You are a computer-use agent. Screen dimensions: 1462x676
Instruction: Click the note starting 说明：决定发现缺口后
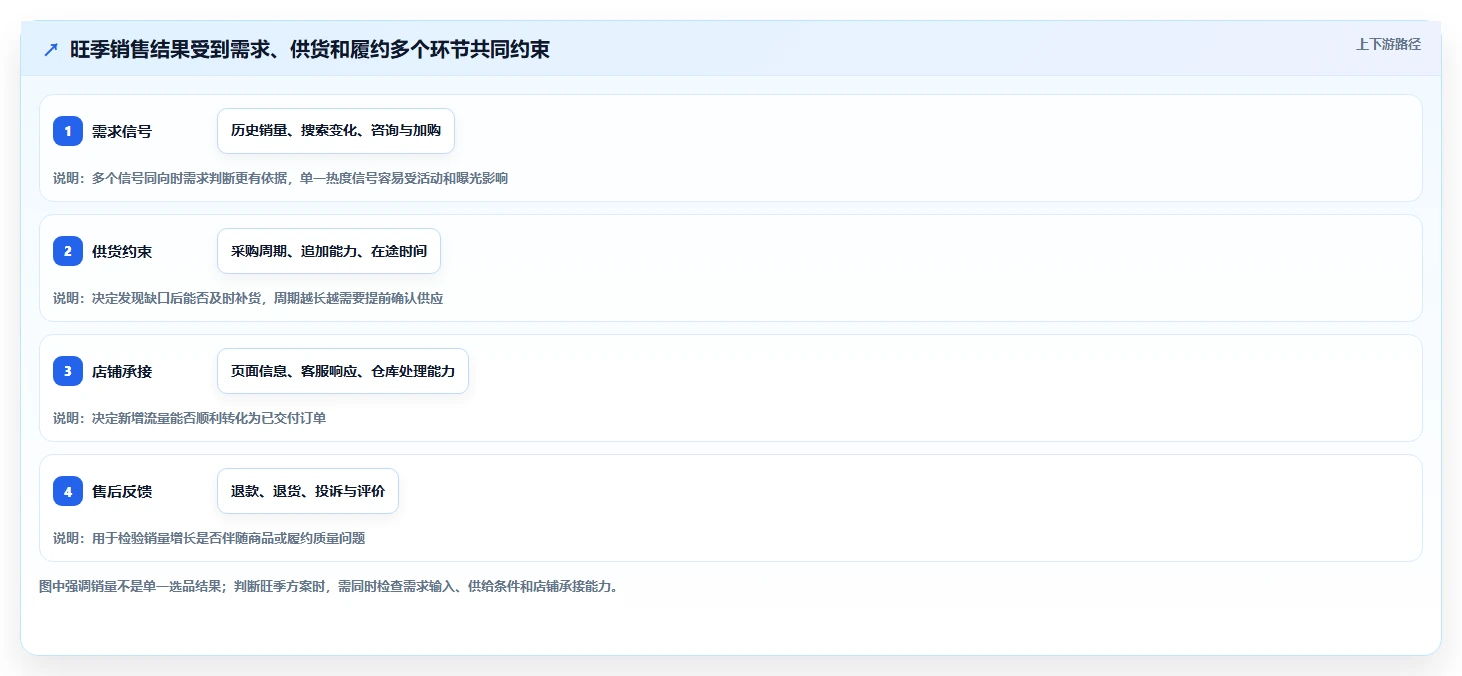click(x=248, y=298)
